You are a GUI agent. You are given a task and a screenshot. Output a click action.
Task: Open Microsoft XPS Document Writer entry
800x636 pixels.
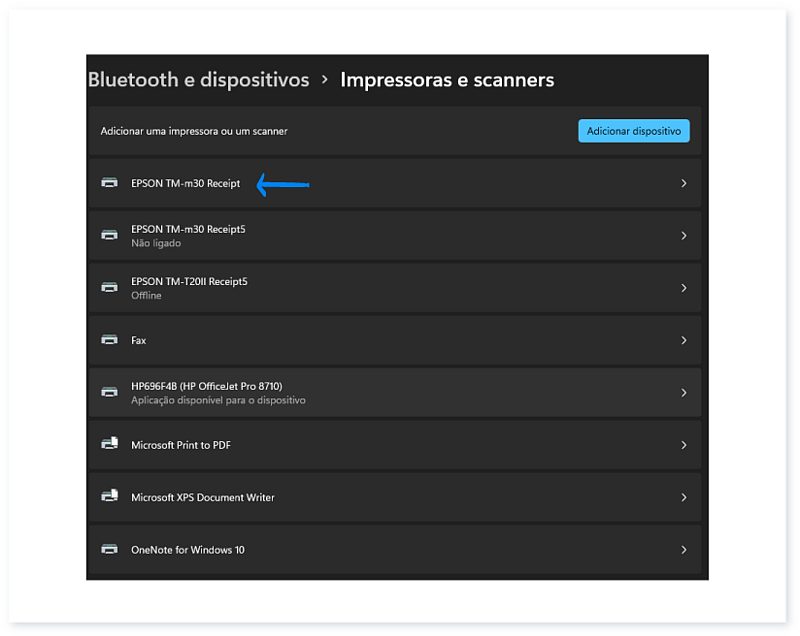tap(203, 497)
